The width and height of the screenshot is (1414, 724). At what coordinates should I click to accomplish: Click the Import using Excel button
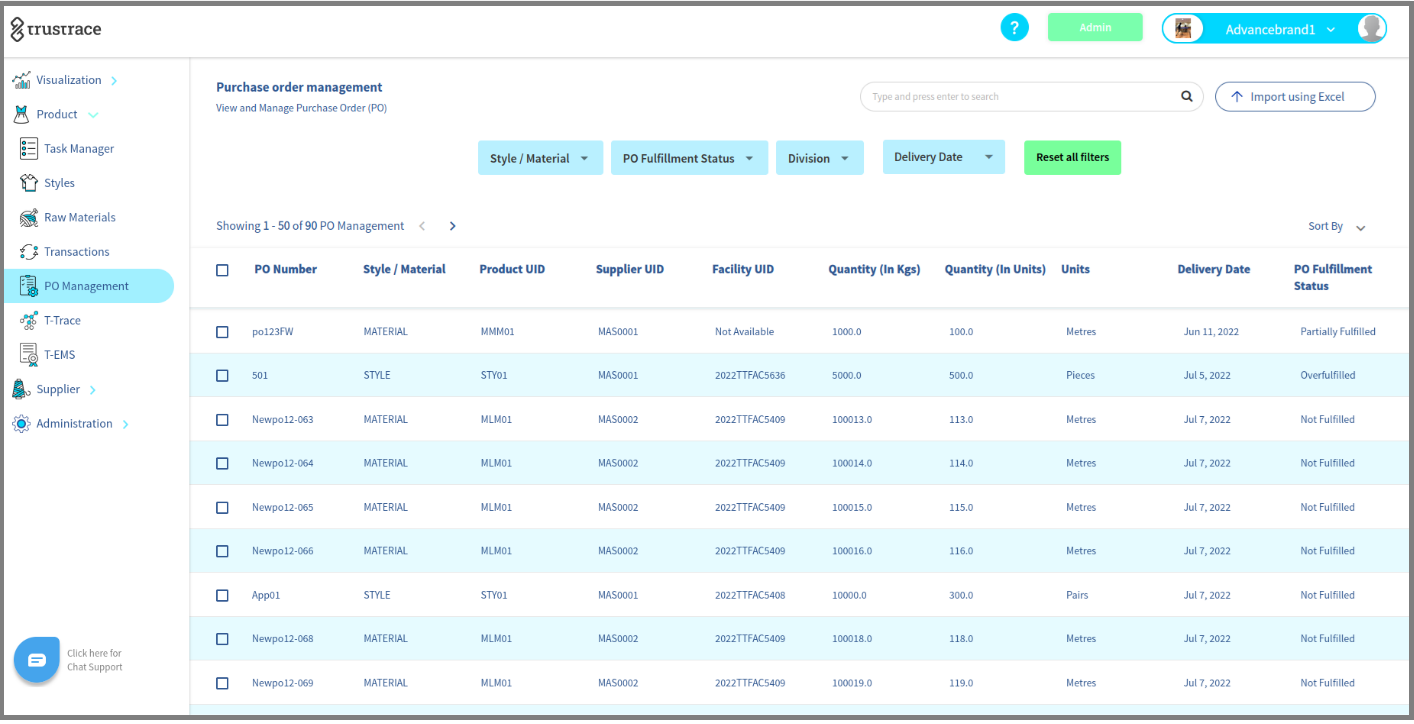point(1295,97)
